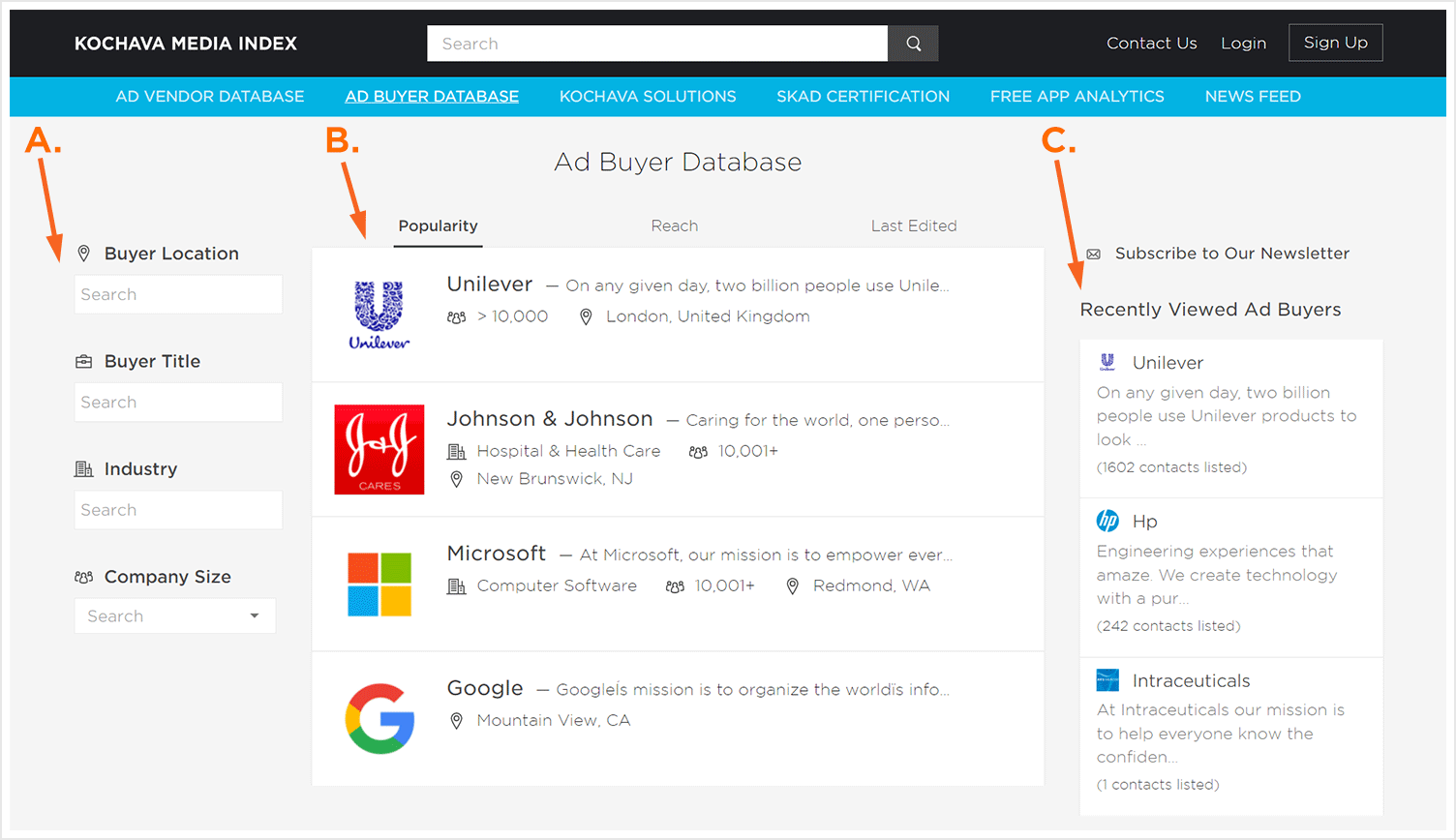Open the Ad Buyer Database menu

click(432, 97)
